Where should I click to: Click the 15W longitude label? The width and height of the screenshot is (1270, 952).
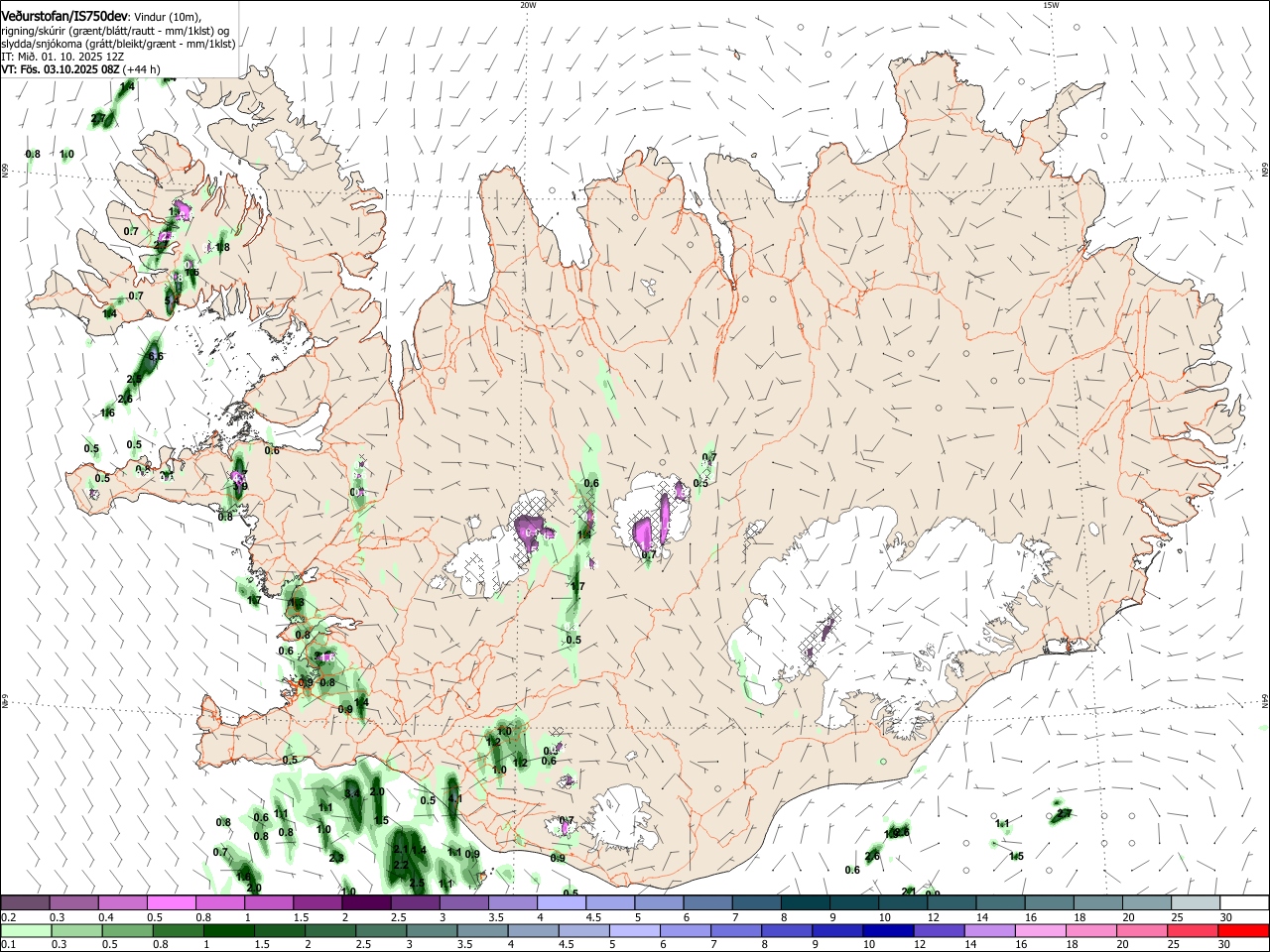[1051, 5]
